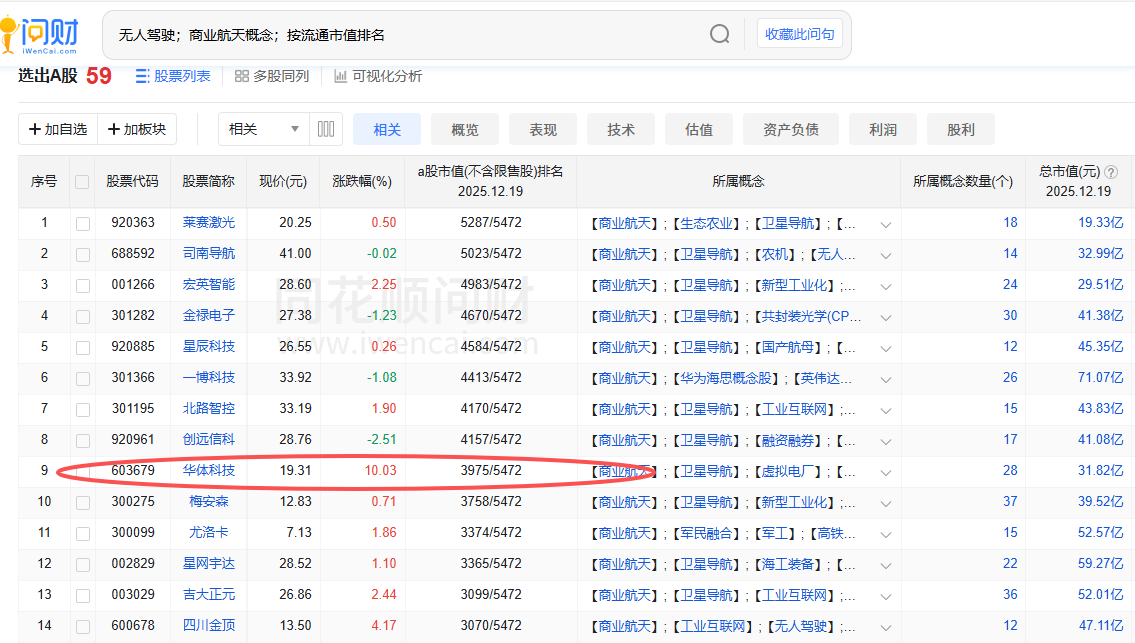Click plus icon on 加自选 button
The height and width of the screenshot is (643, 1135).
tap(35, 129)
